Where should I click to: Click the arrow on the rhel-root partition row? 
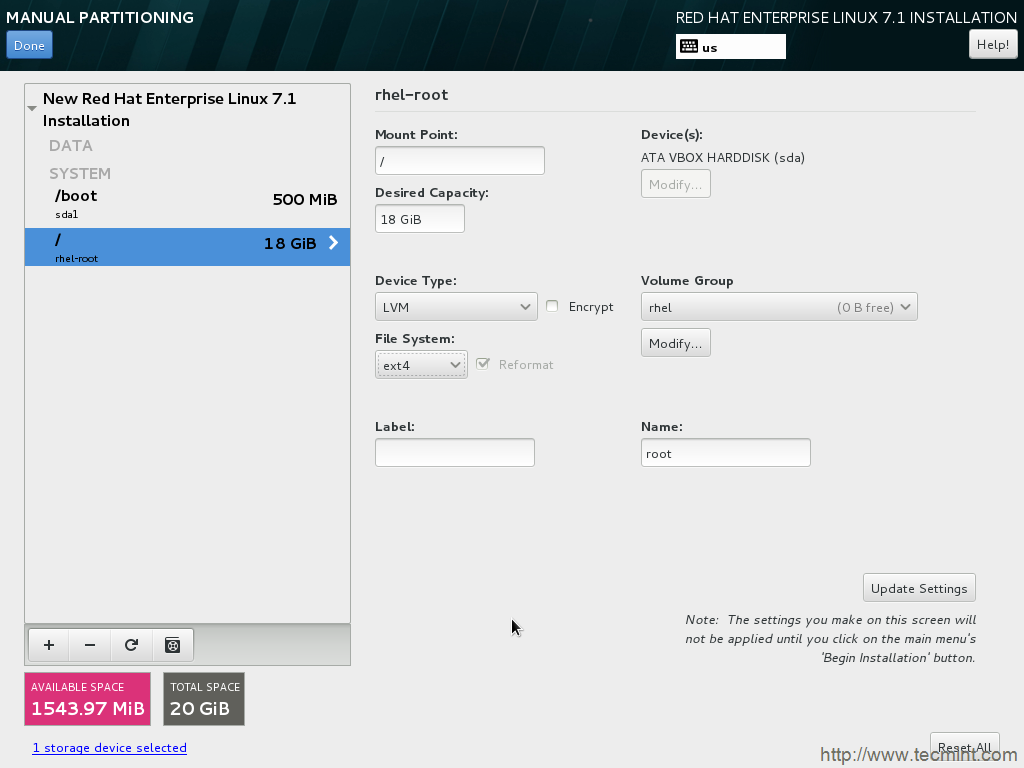(334, 243)
